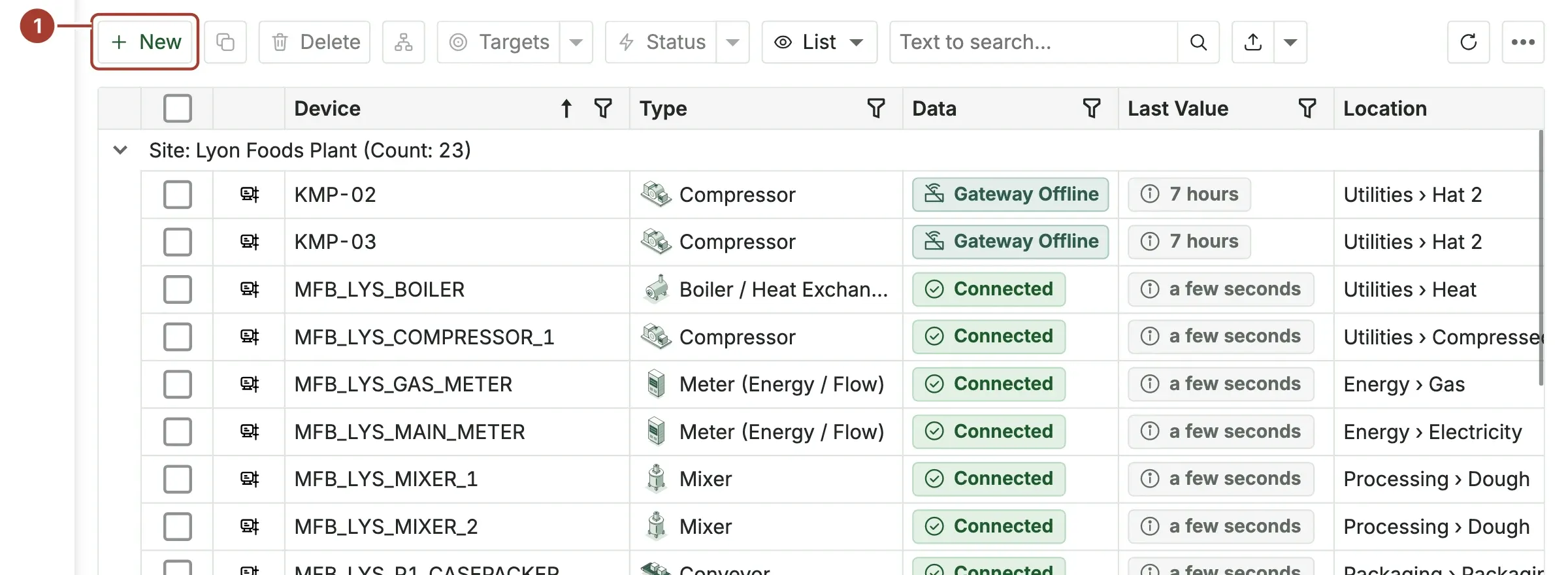Click the duplicate (copy) toolbar icon

tap(225, 42)
